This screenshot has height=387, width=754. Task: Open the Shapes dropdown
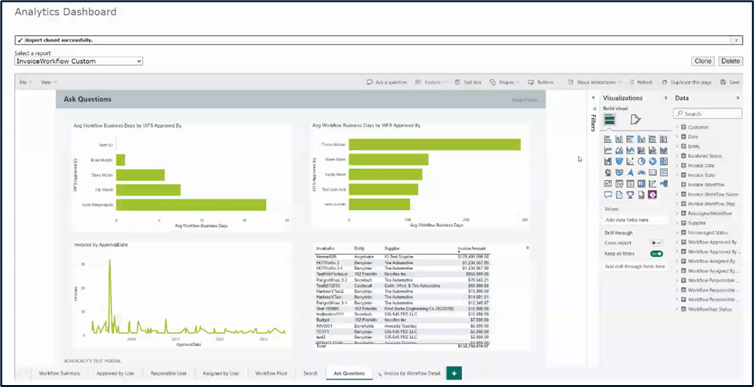tap(504, 82)
